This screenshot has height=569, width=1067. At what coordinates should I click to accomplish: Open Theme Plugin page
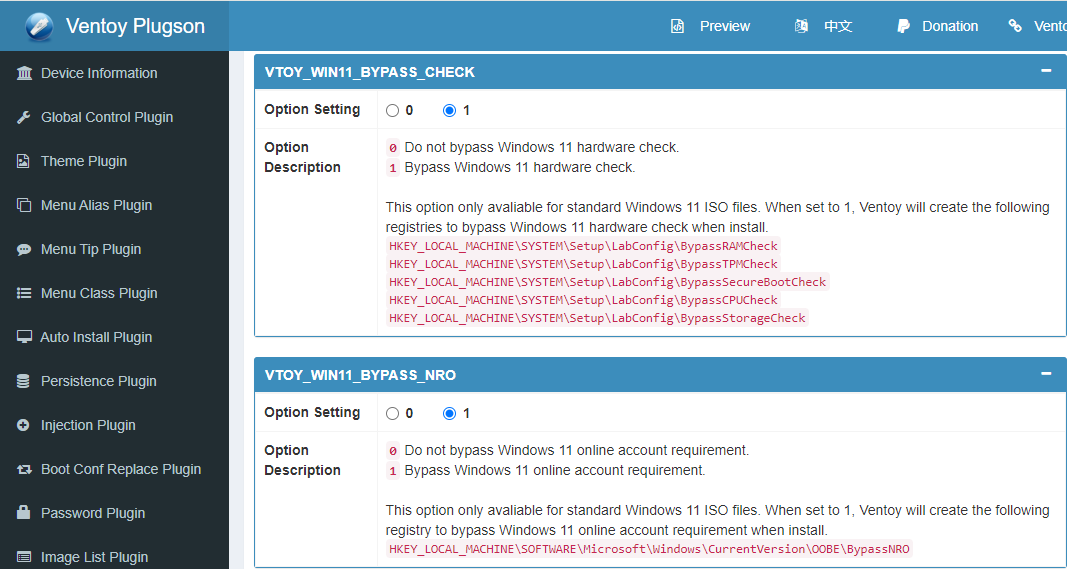pos(84,161)
